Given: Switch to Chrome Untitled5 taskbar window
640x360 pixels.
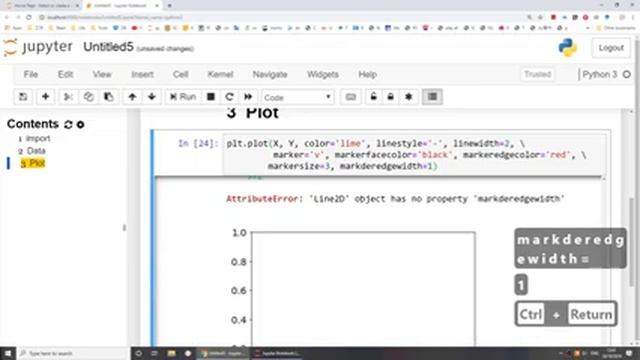Looking at the screenshot, I should pos(223,353).
